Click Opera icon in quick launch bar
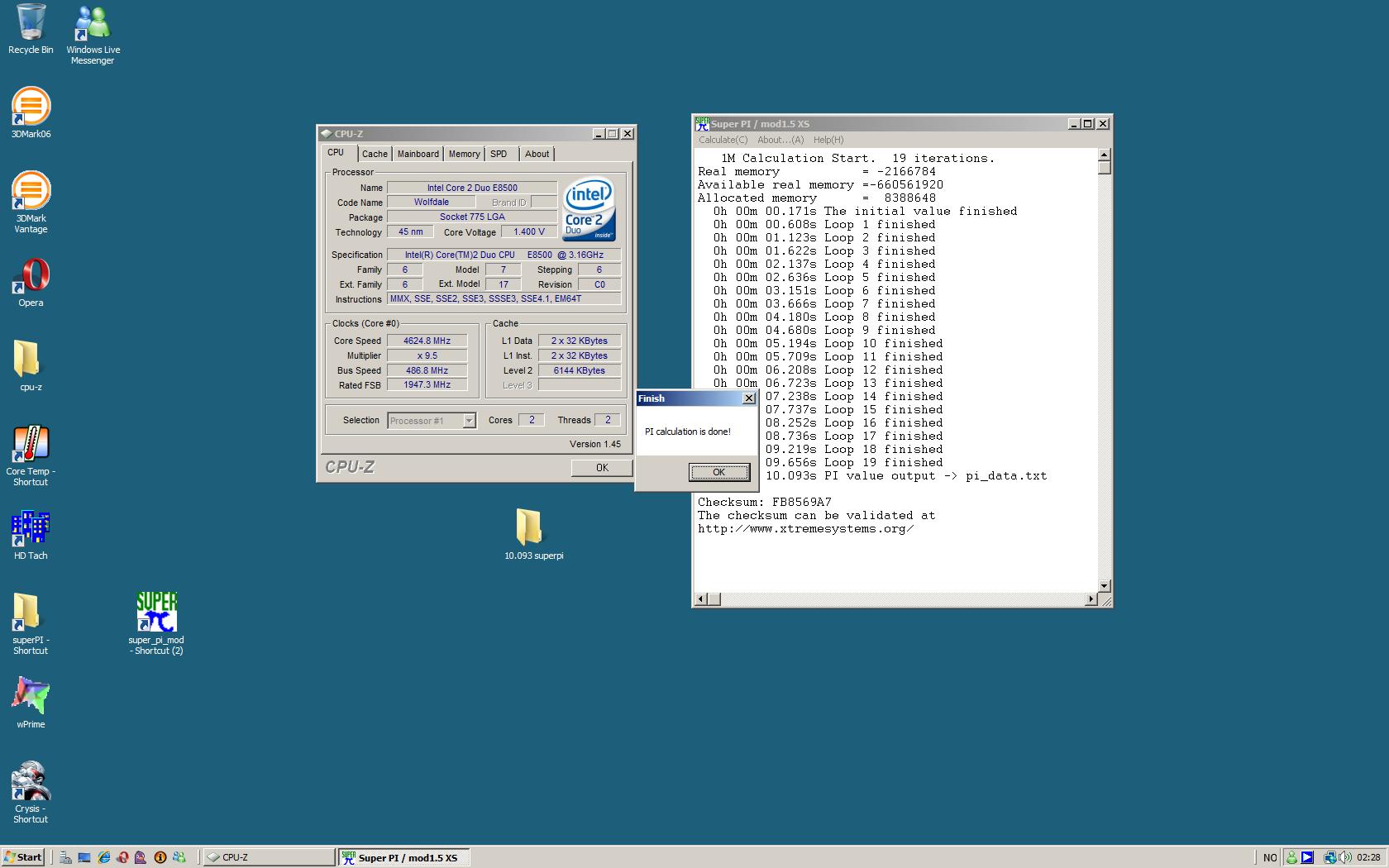 pos(122,857)
